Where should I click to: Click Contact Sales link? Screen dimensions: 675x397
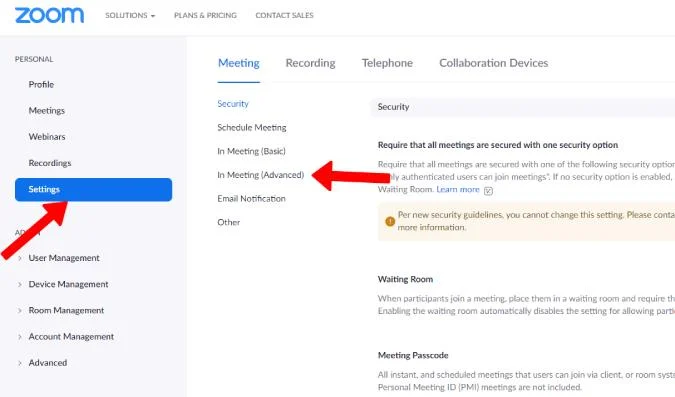click(x=284, y=16)
